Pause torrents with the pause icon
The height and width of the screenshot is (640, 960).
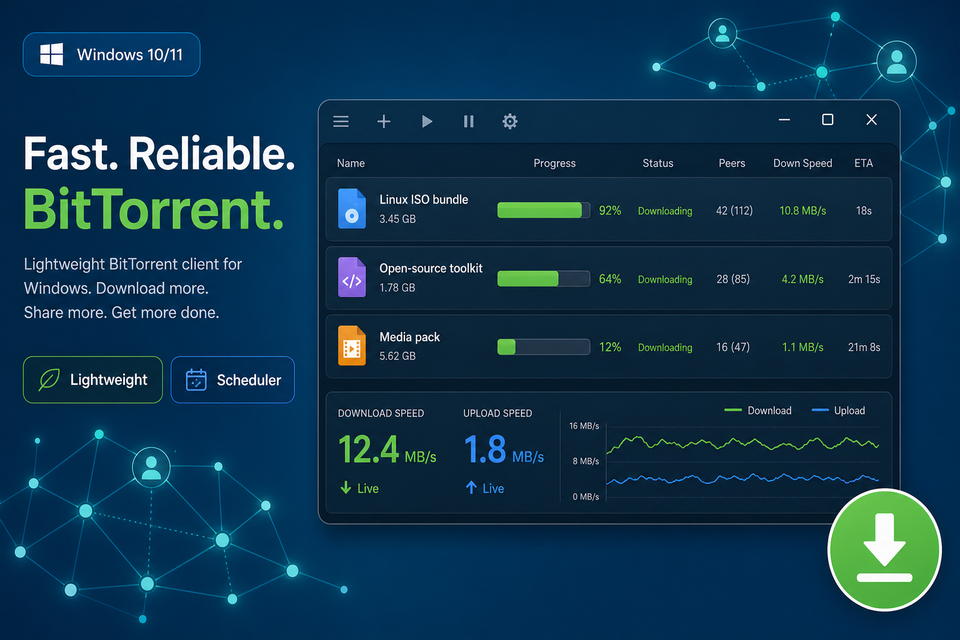click(x=468, y=121)
